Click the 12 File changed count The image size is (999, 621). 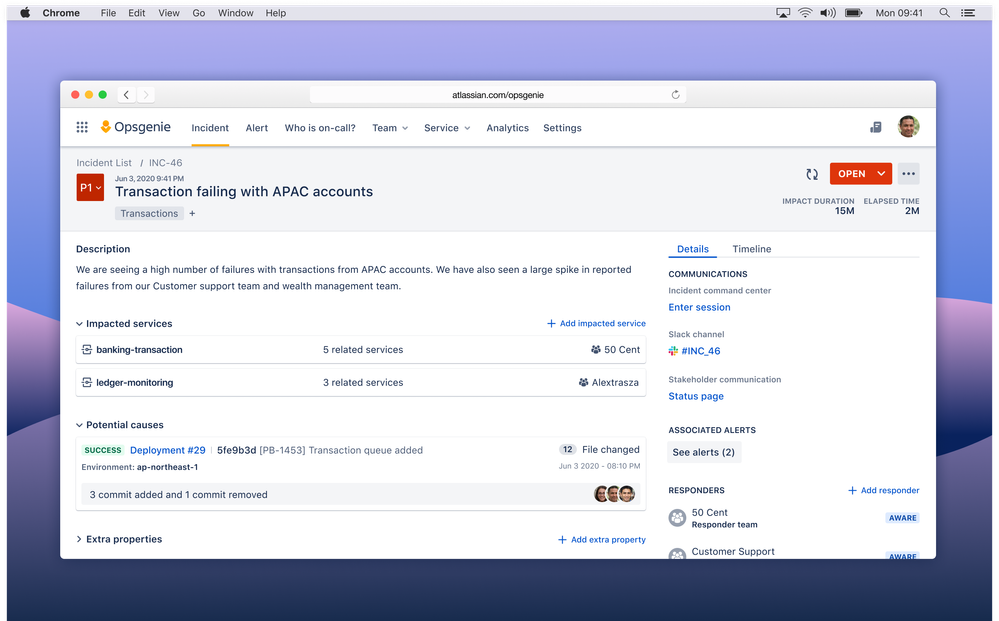click(x=600, y=450)
